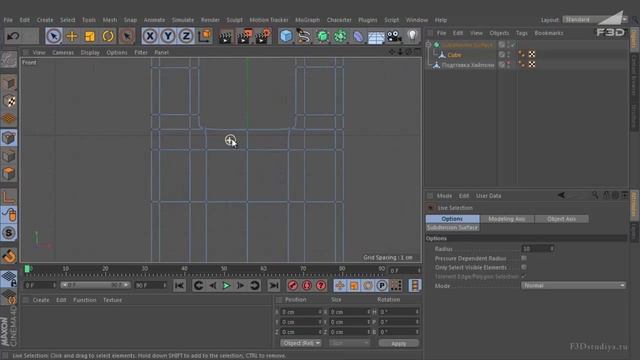Image resolution: width=640 pixels, height=360 pixels.
Task: Click the Array modeling object icon
Action: [340, 36]
